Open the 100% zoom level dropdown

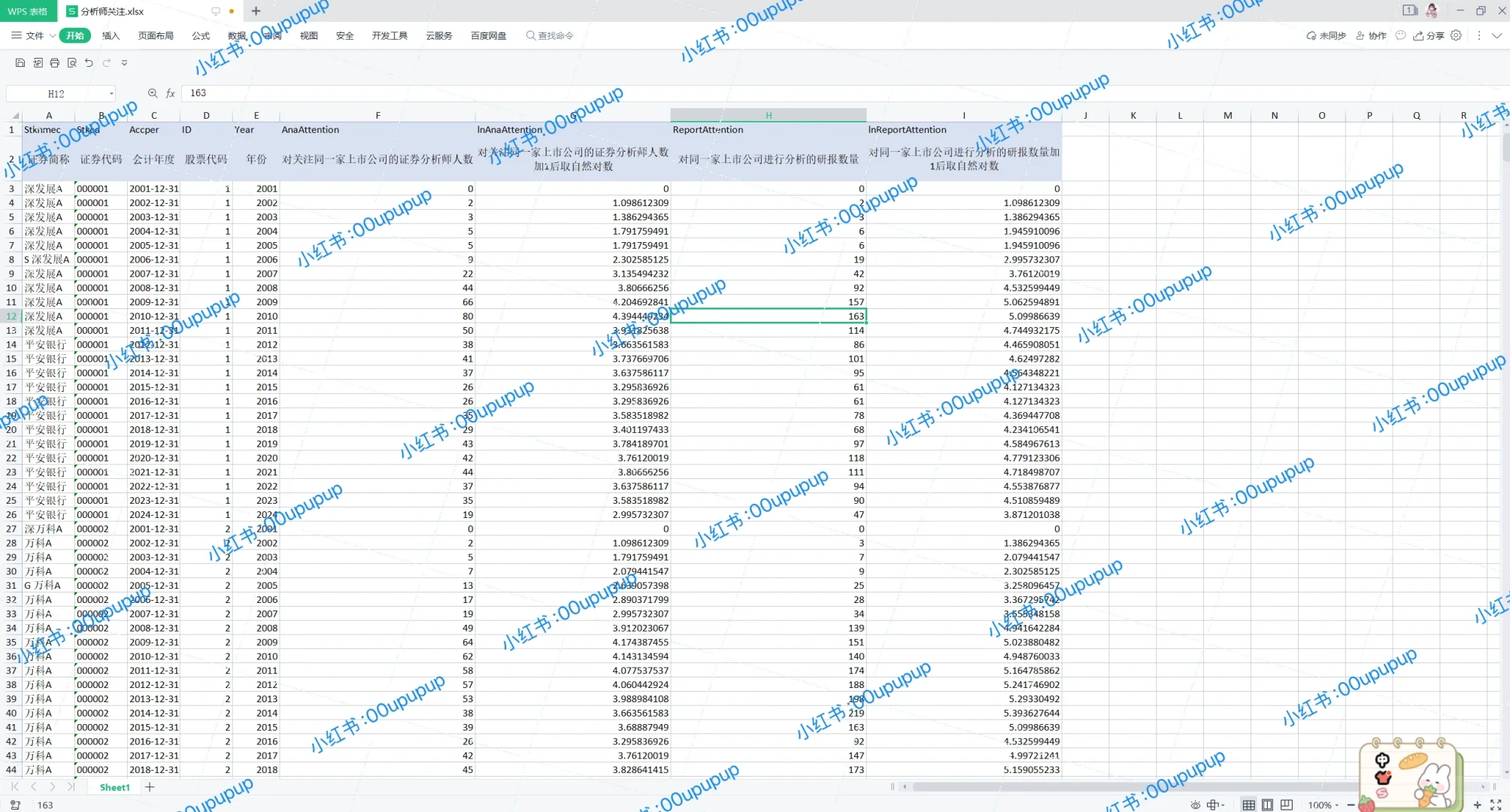(1324, 805)
